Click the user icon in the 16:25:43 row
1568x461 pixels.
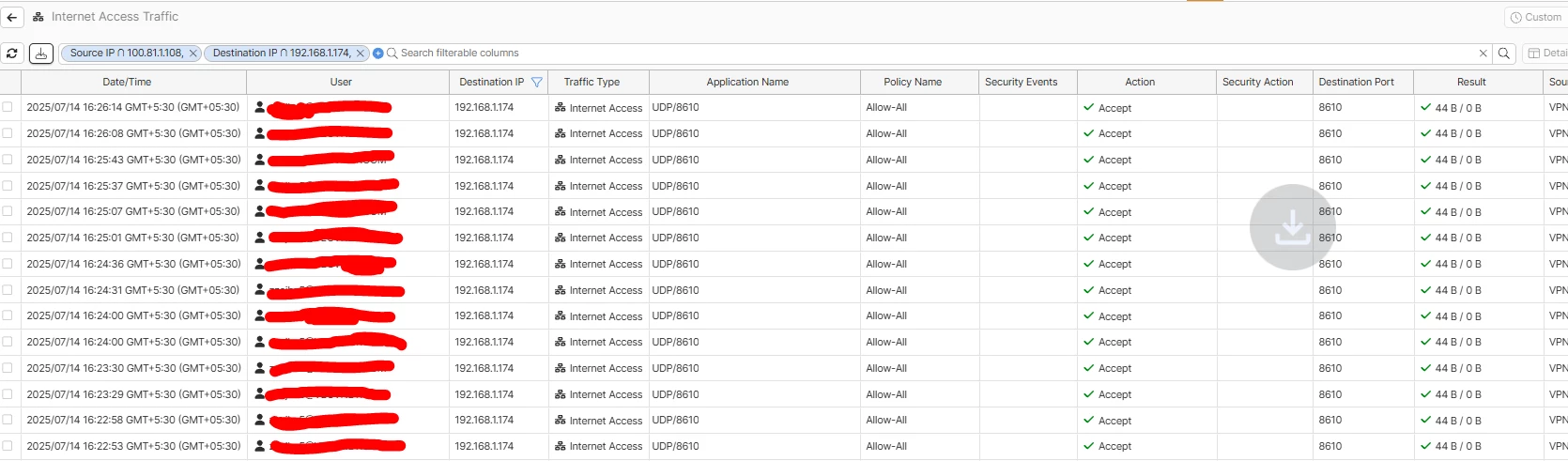260,160
